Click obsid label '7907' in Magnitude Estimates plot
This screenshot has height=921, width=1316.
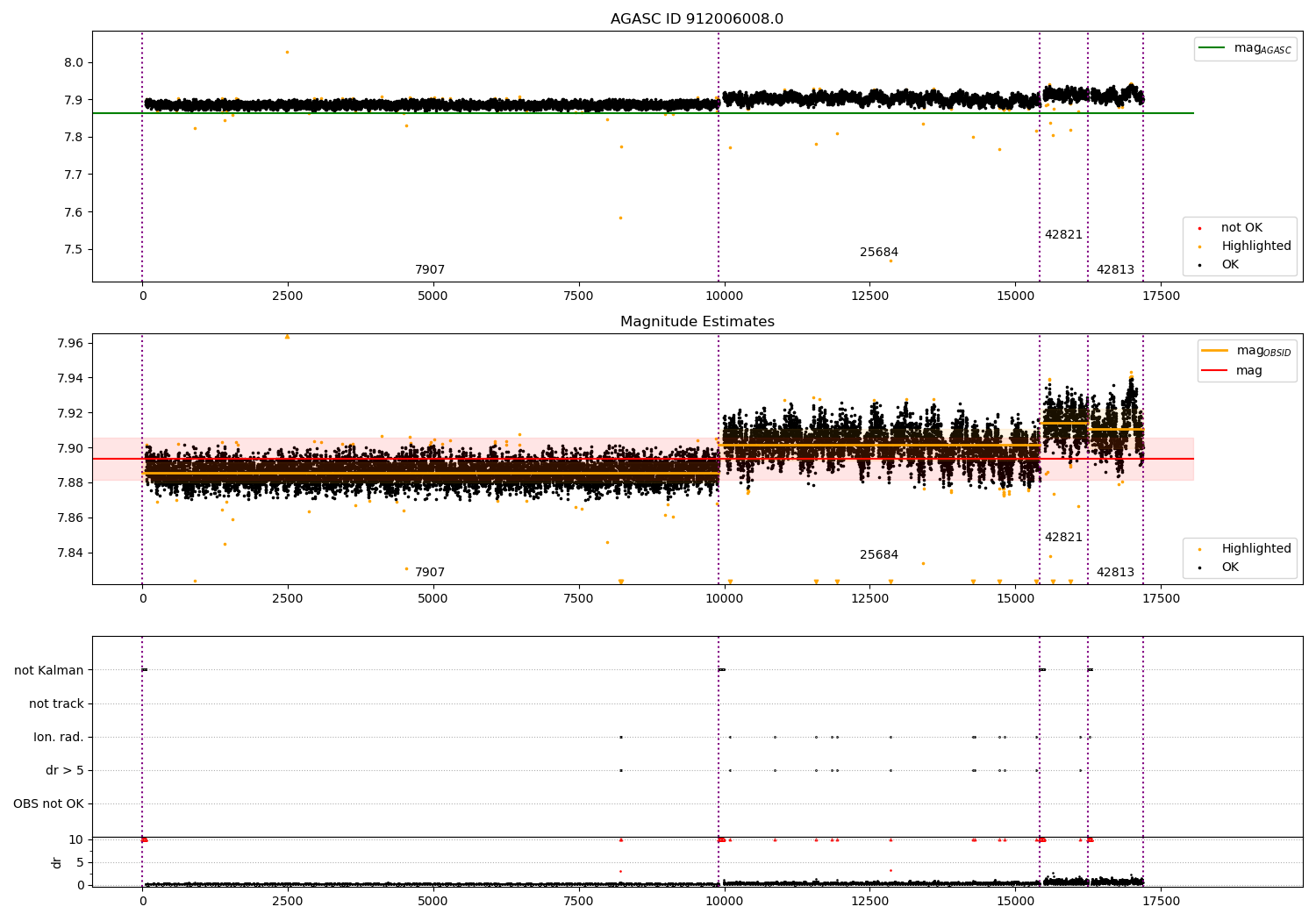tap(430, 573)
